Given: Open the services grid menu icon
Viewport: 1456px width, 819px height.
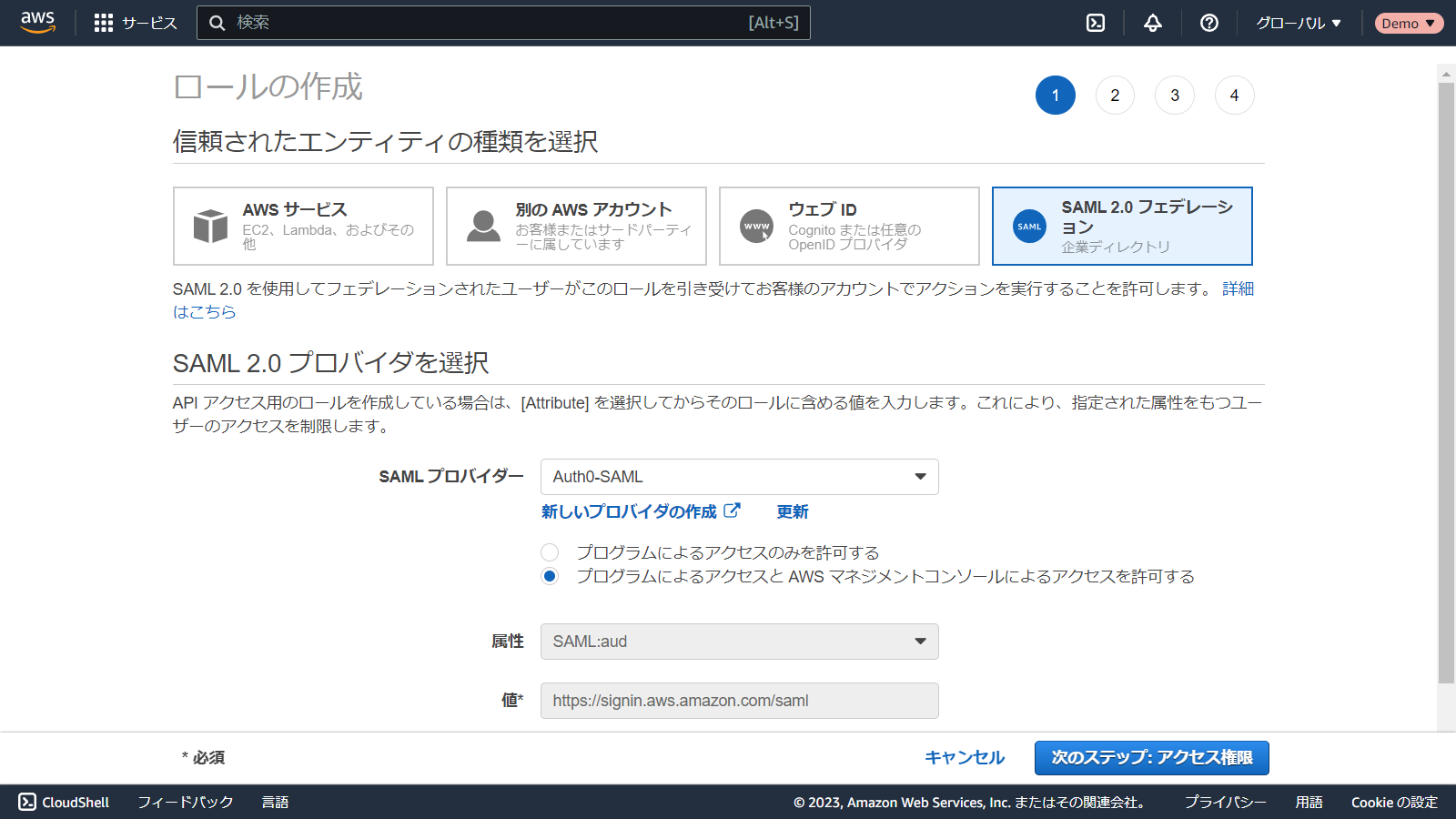Looking at the screenshot, I should click(x=104, y=23).
